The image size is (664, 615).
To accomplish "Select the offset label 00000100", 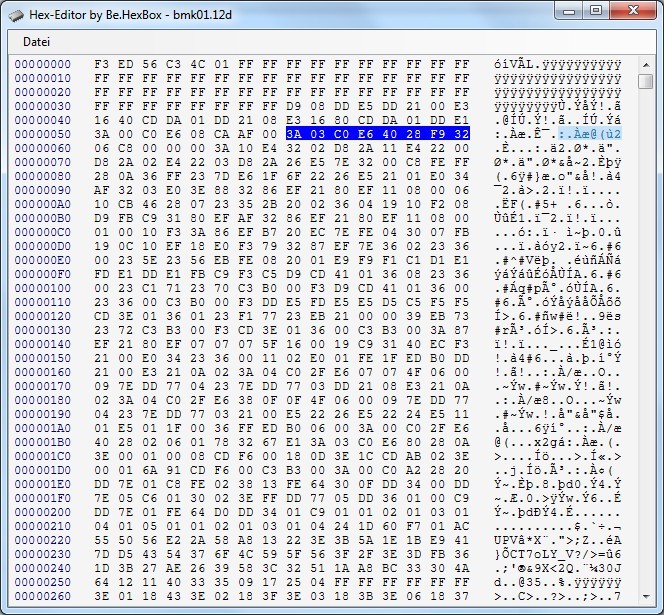I will (x=43, y=288).
